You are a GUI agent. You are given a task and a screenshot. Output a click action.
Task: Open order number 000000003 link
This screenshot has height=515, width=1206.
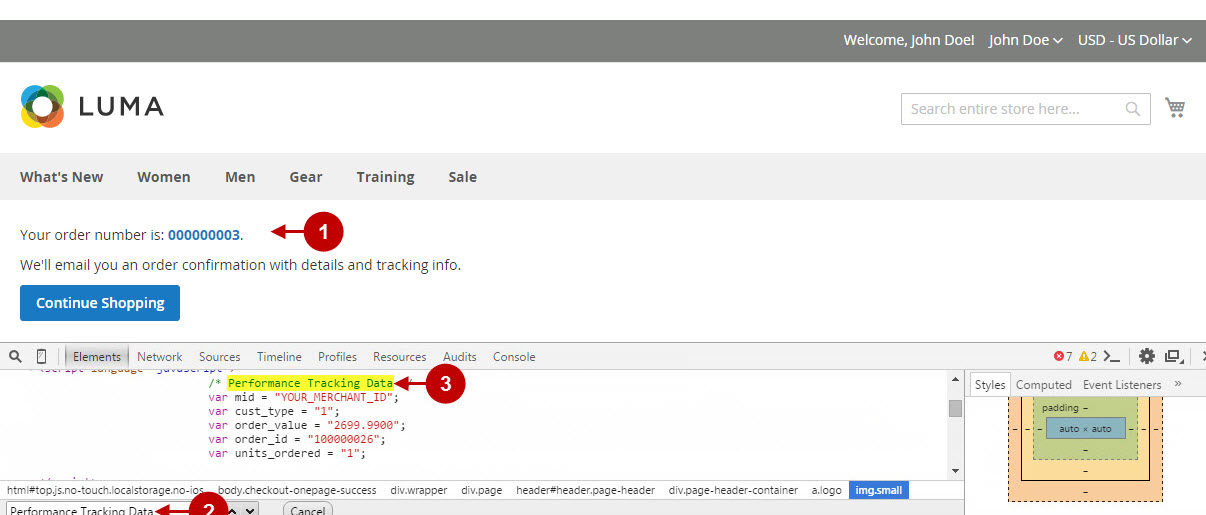(204, 235)
